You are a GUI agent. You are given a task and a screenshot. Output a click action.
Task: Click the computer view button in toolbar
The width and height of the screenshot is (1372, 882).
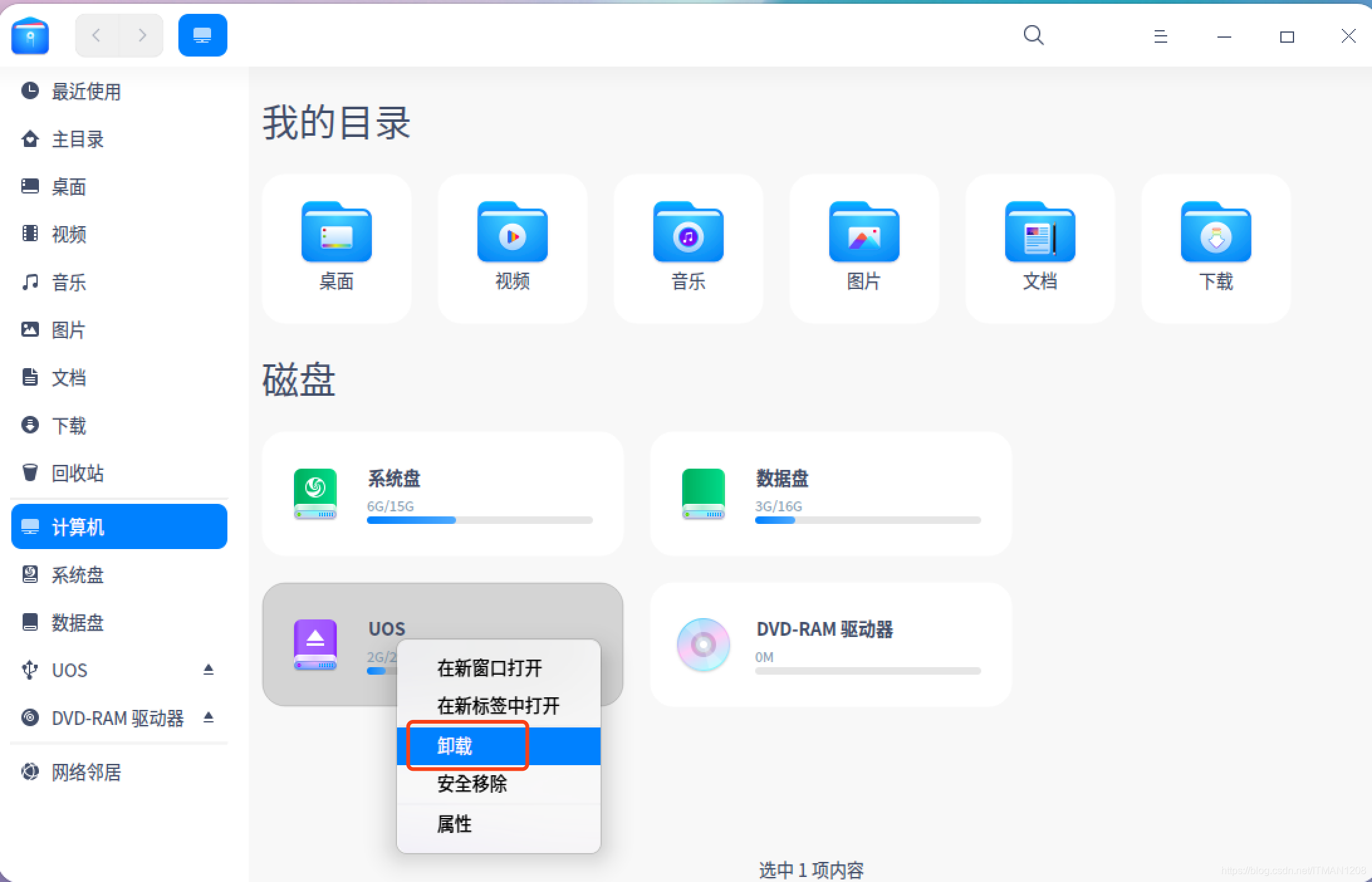202,35
